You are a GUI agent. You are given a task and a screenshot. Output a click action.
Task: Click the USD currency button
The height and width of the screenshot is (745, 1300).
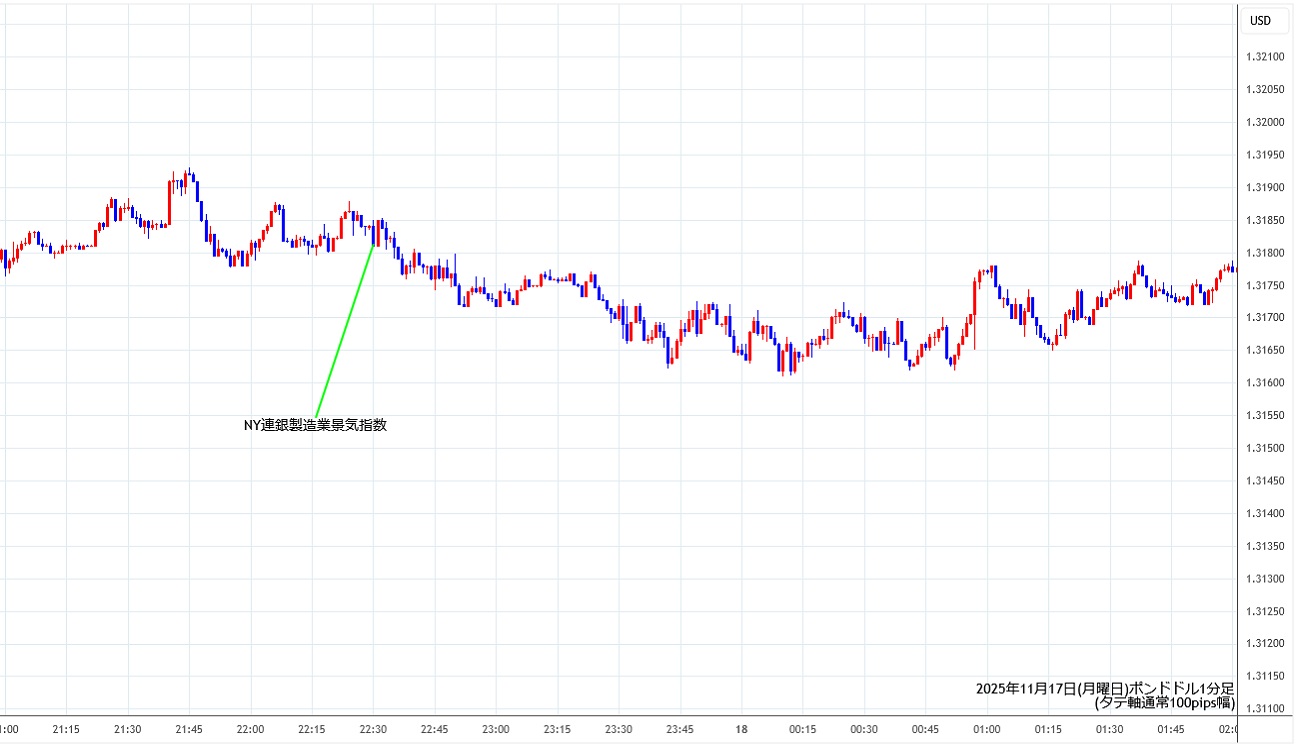[1260, 20]
